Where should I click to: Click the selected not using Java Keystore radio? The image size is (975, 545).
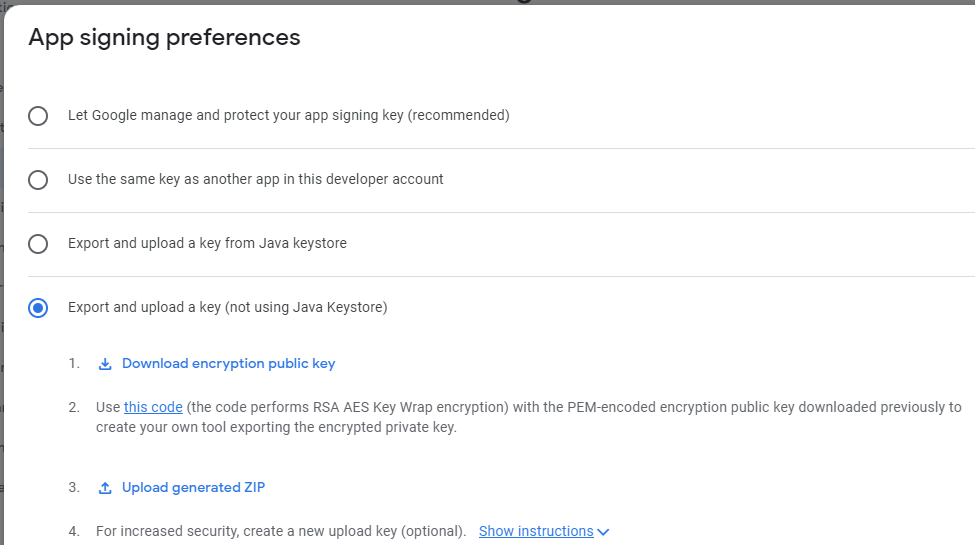[38, 308]
